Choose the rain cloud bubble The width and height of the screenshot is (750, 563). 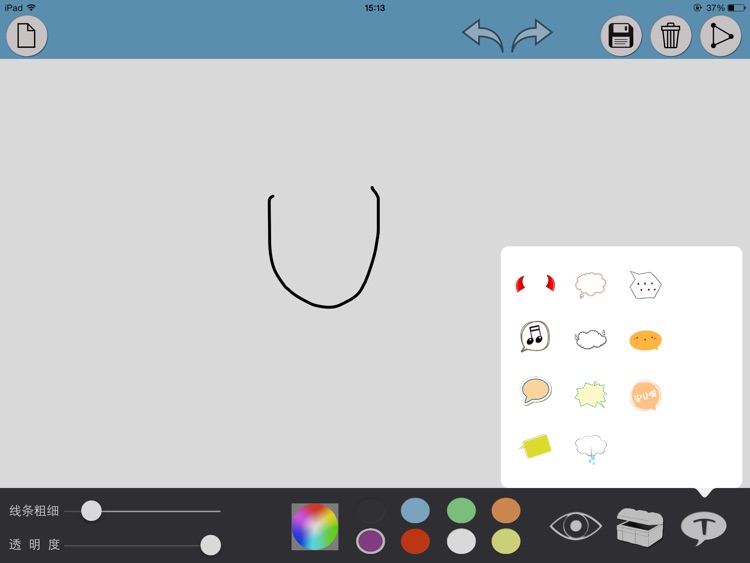click(x=591, y=449)
